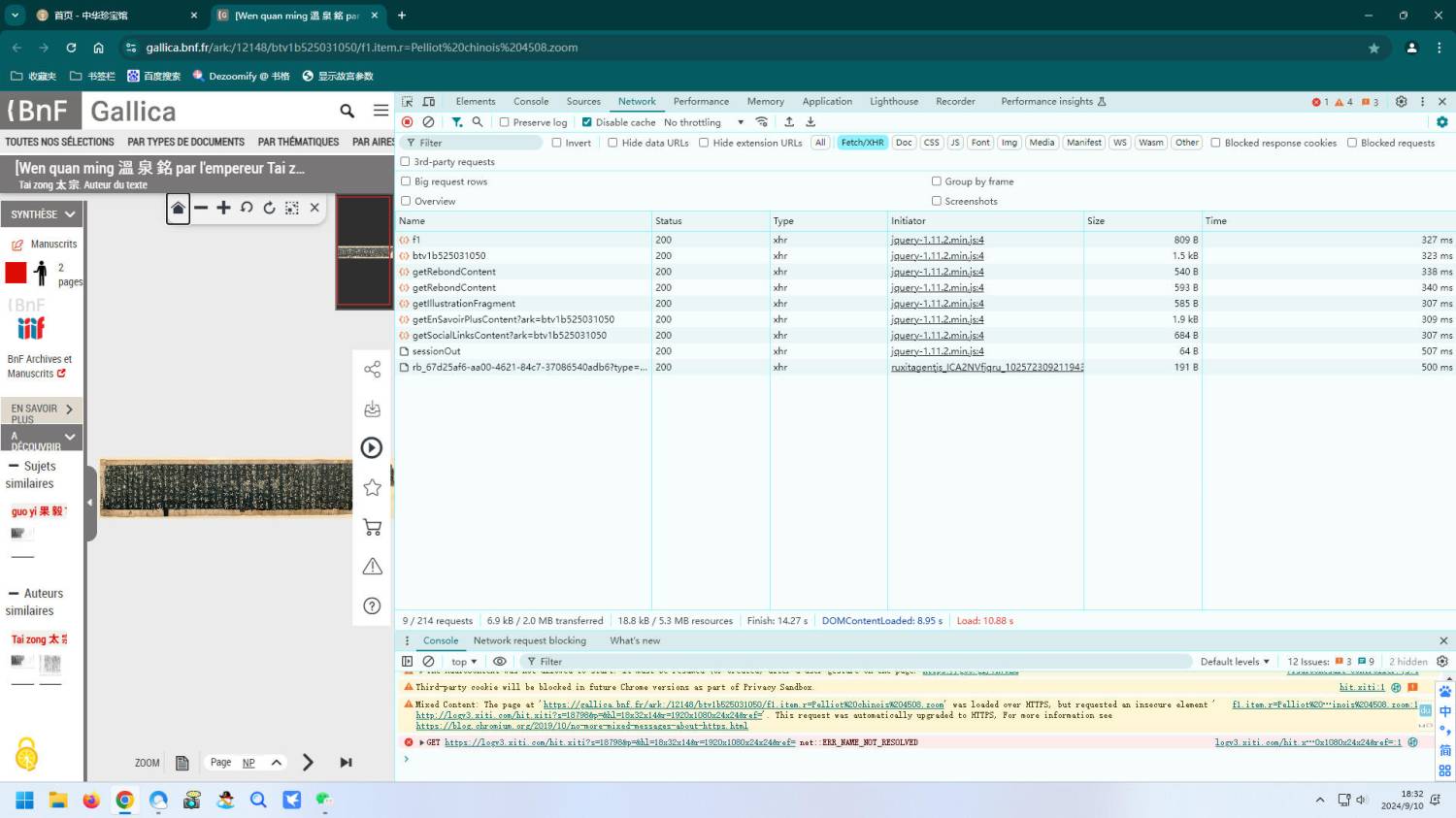Check Hide extension URLs
This screenshot has width=1456, height=818.
pyautogui.click(x=704, y=143)
